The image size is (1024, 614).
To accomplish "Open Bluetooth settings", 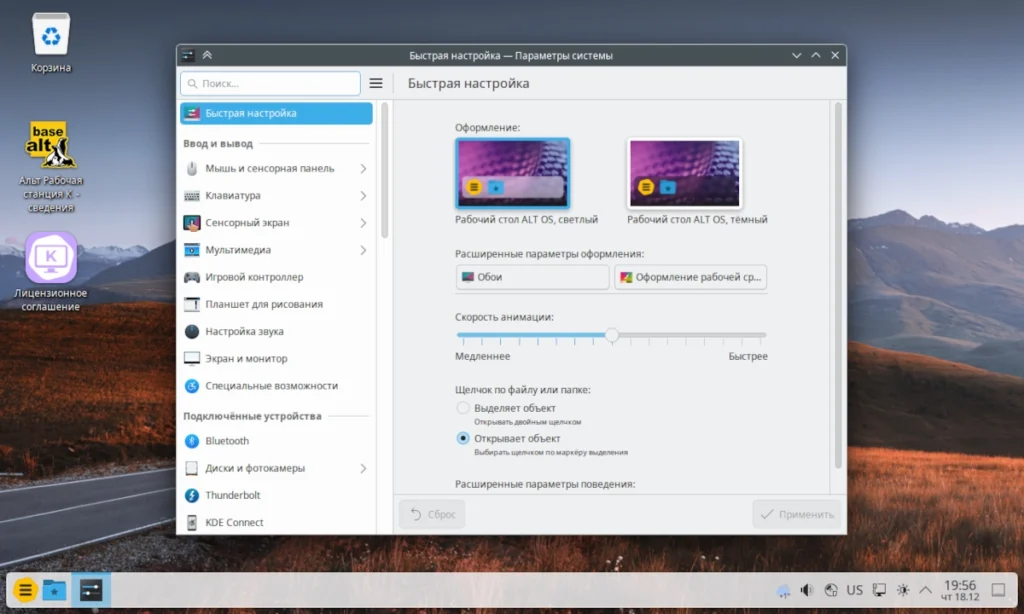I will pyautogui.click(x=276, y=441).
